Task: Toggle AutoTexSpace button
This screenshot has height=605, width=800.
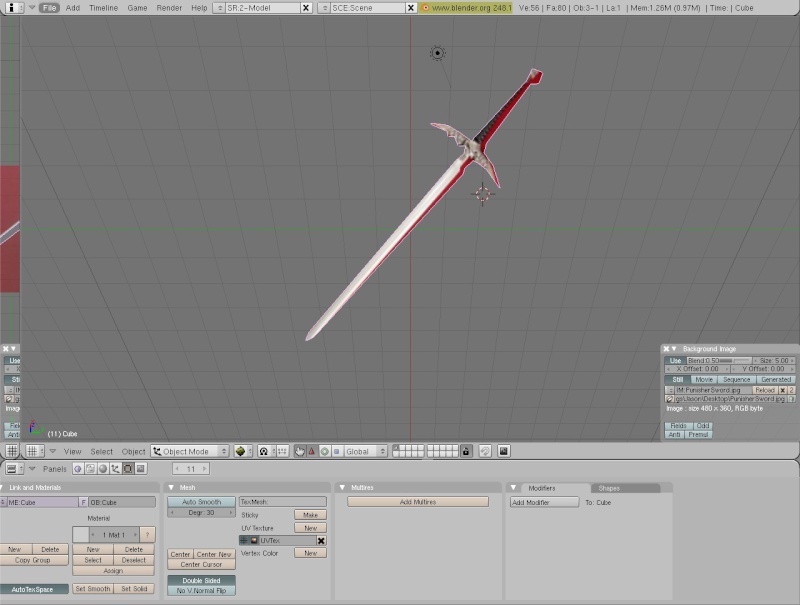Action: point(33,589)
